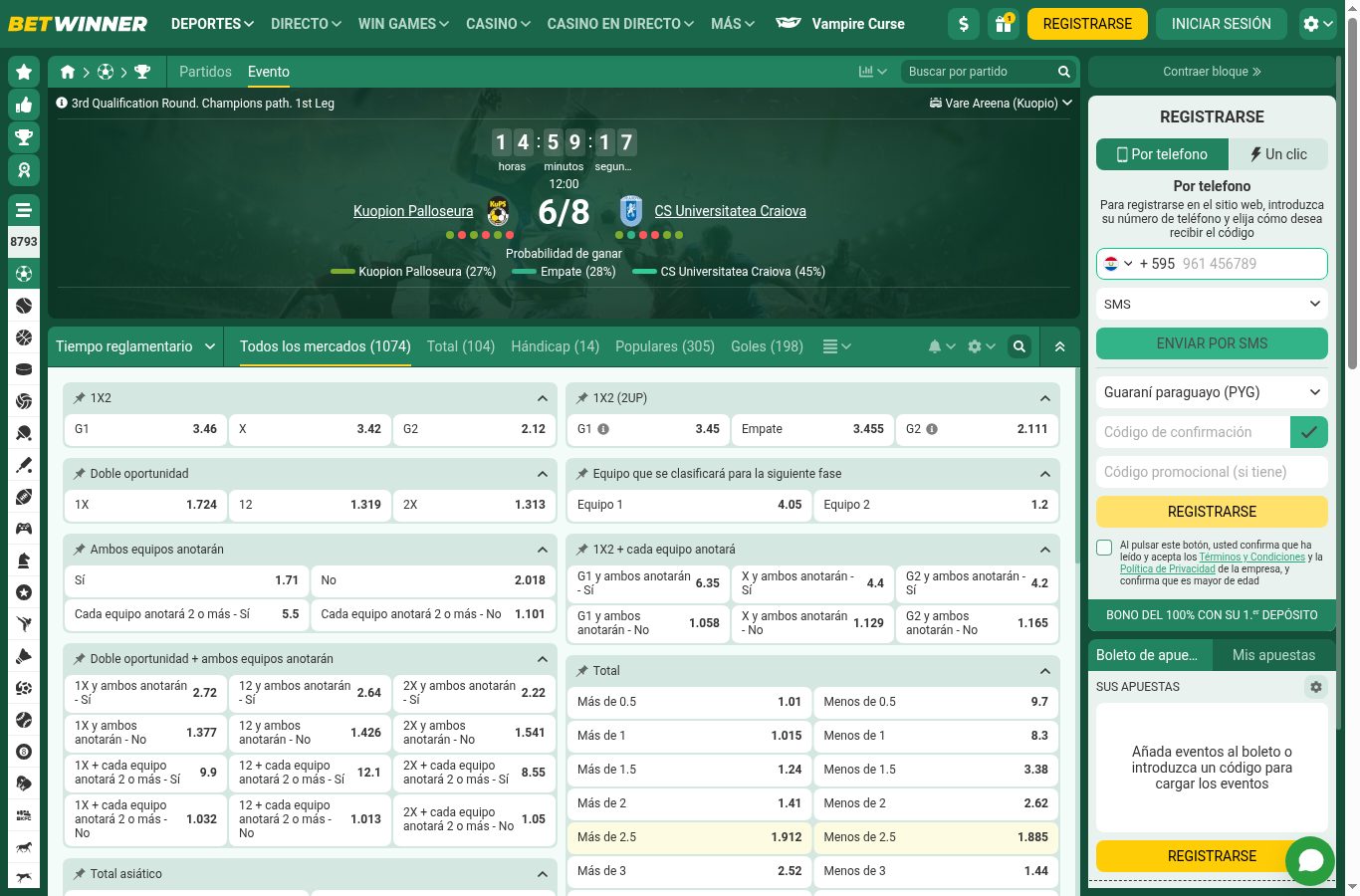Screen dimensions: 1360x896
Task: Open the CASINO EN DIRECTO menu
Action: 620,24
